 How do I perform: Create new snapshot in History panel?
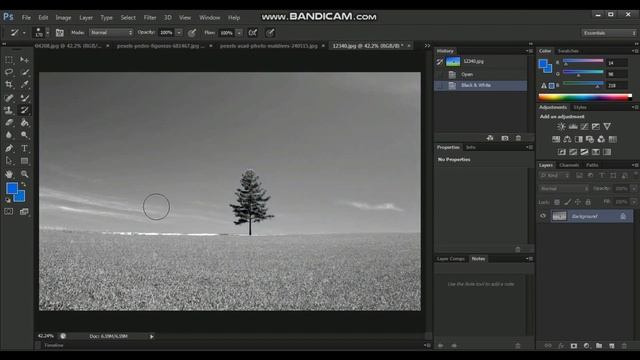[x=505, y=138]
